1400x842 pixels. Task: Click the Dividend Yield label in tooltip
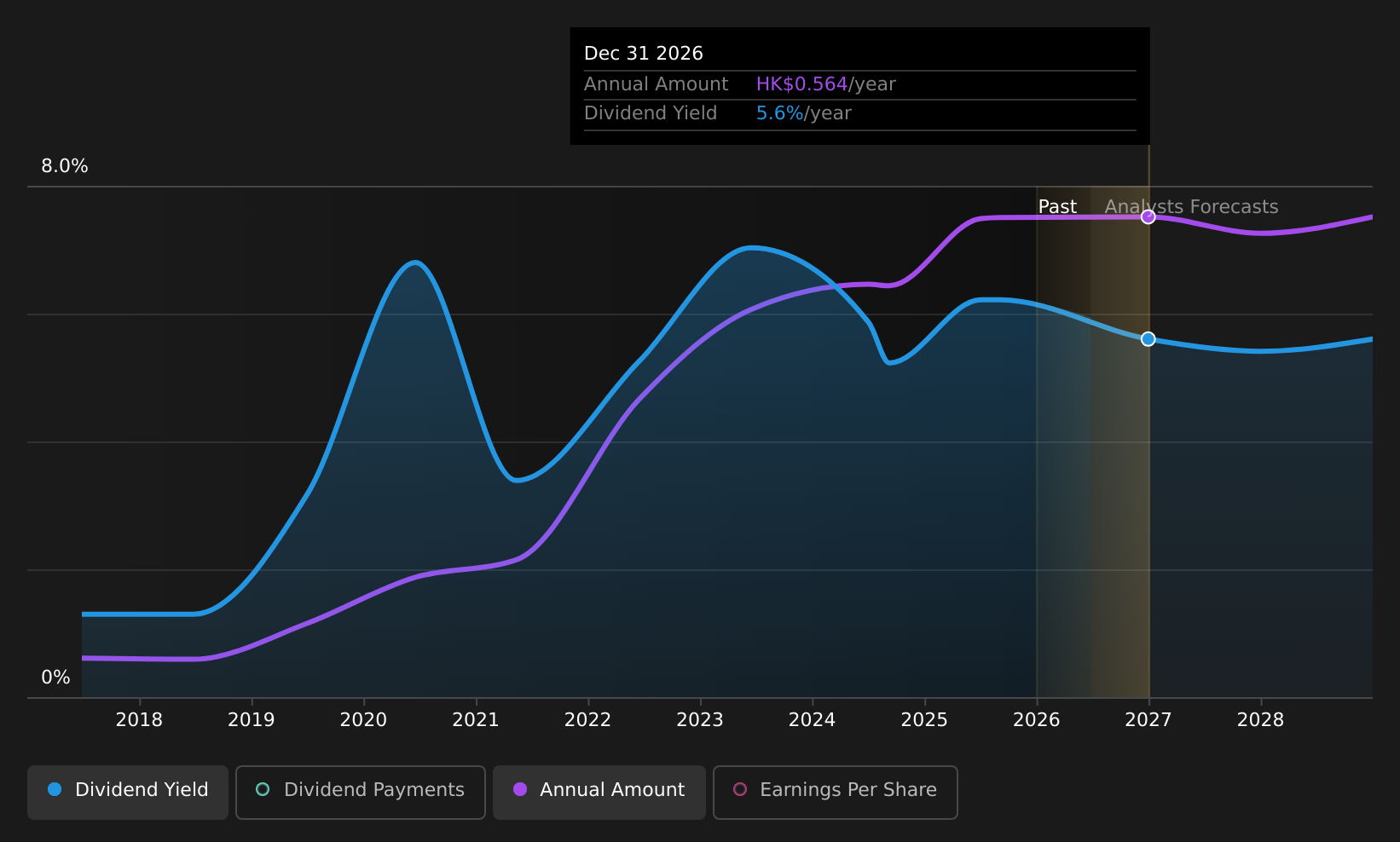point(651,113)
